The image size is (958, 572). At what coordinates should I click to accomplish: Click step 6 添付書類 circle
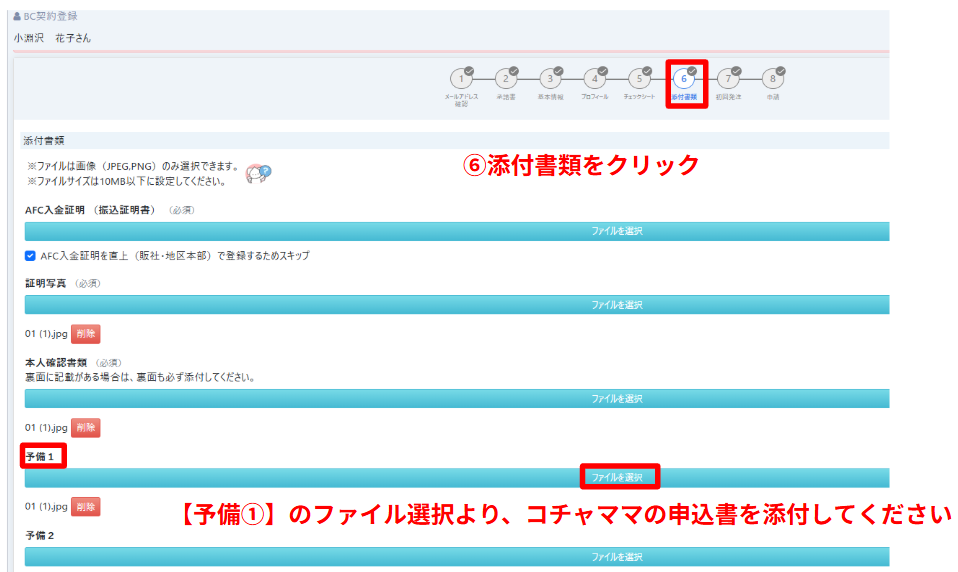(x=684, y=79)
